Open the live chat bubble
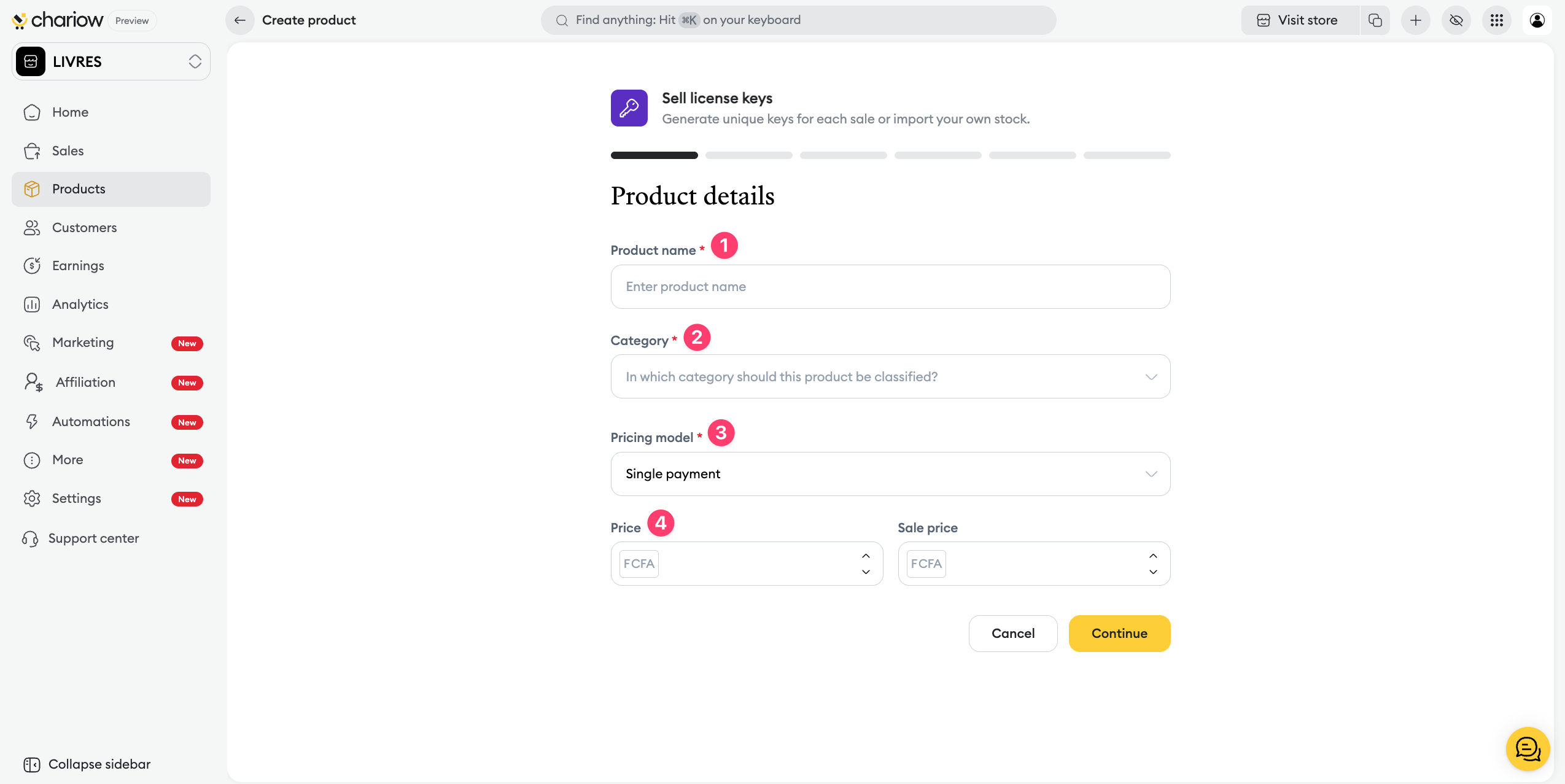Screen dimensions: 1565x784 [x=1528, y=749]
